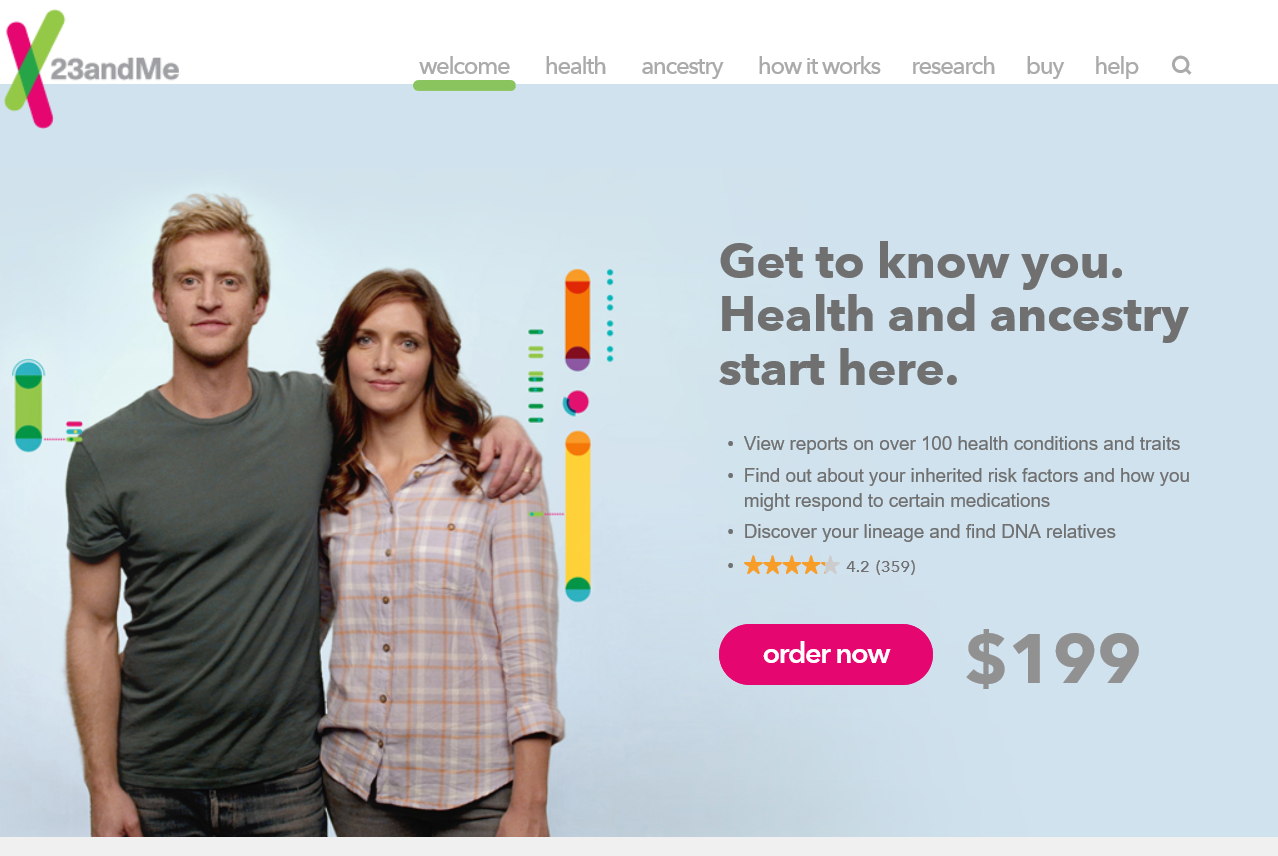Go to how it works page
Viewport: 1278px width, 856px height.
[x=819, y=66]
